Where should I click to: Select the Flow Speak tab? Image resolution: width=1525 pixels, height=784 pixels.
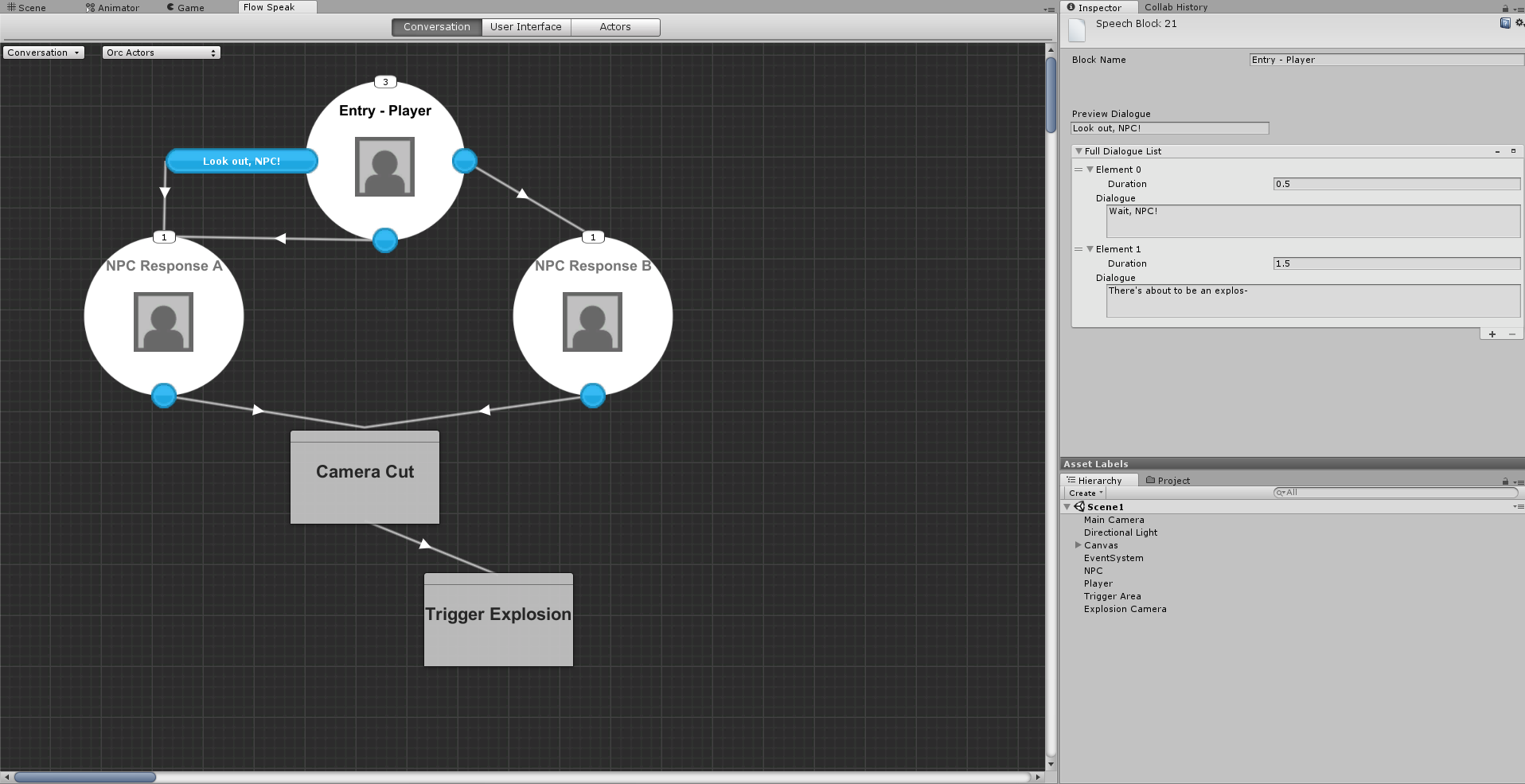coord(277,7)
